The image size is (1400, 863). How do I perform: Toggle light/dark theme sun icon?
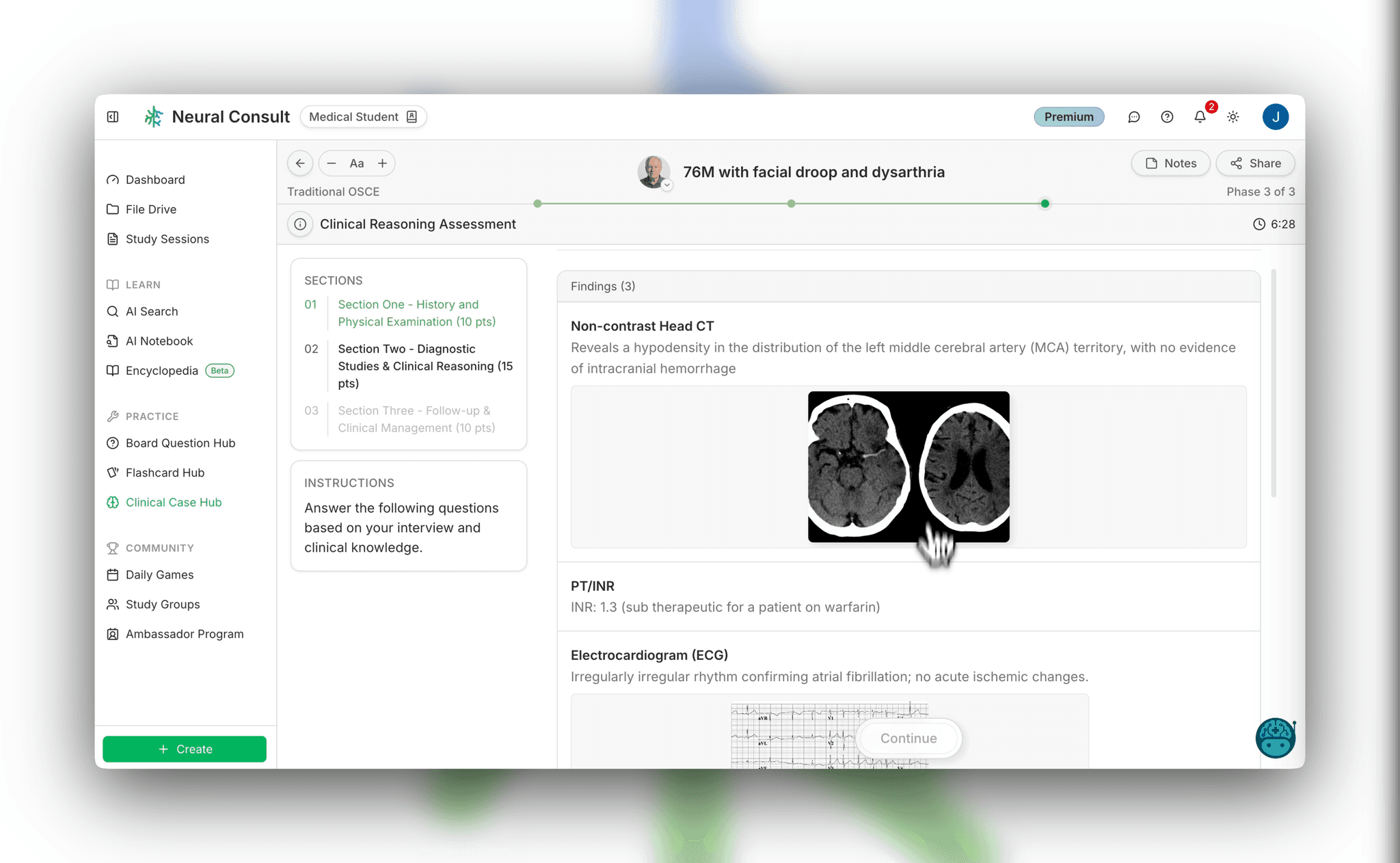[1233, 117]
